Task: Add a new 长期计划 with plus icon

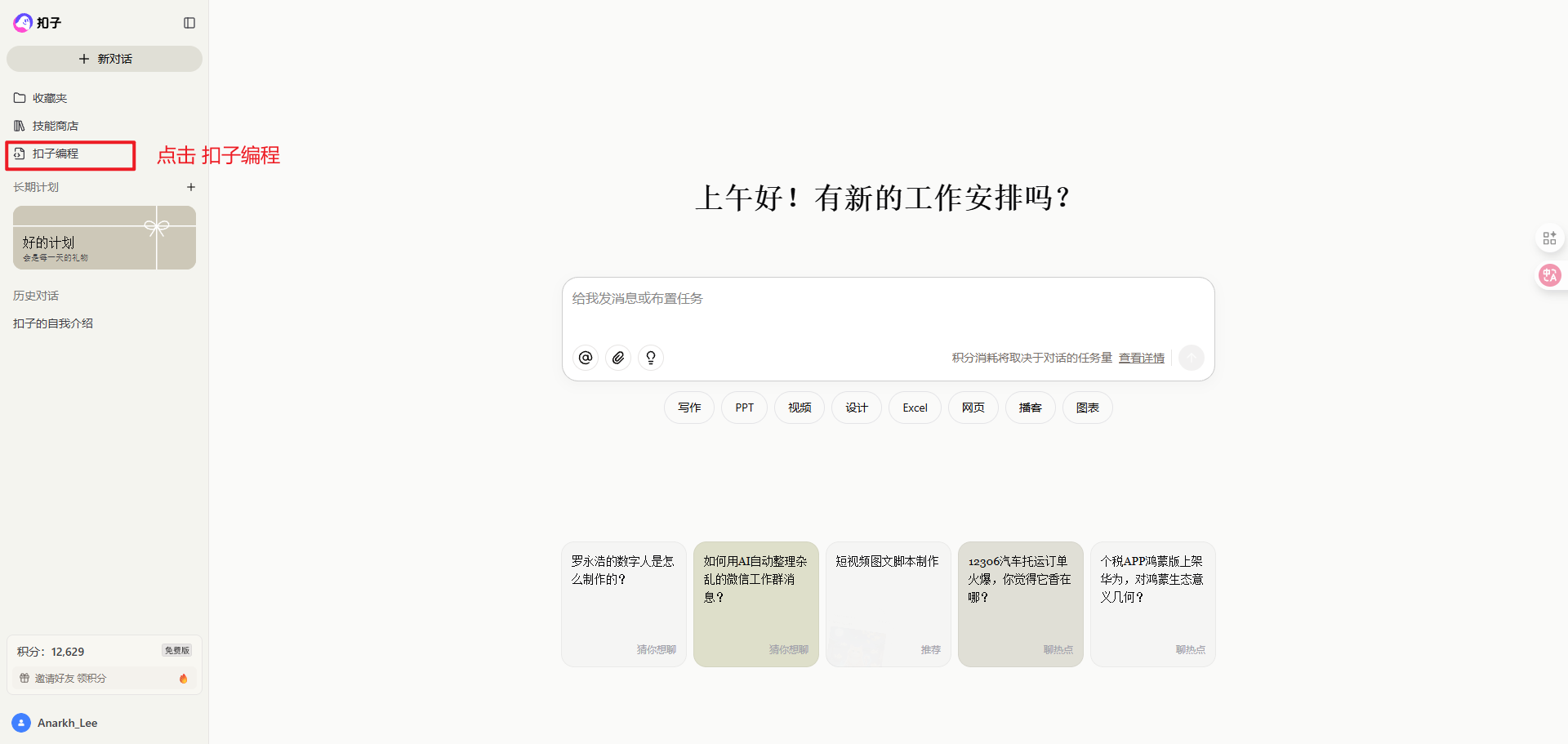Action: click(x=191, y=187)
